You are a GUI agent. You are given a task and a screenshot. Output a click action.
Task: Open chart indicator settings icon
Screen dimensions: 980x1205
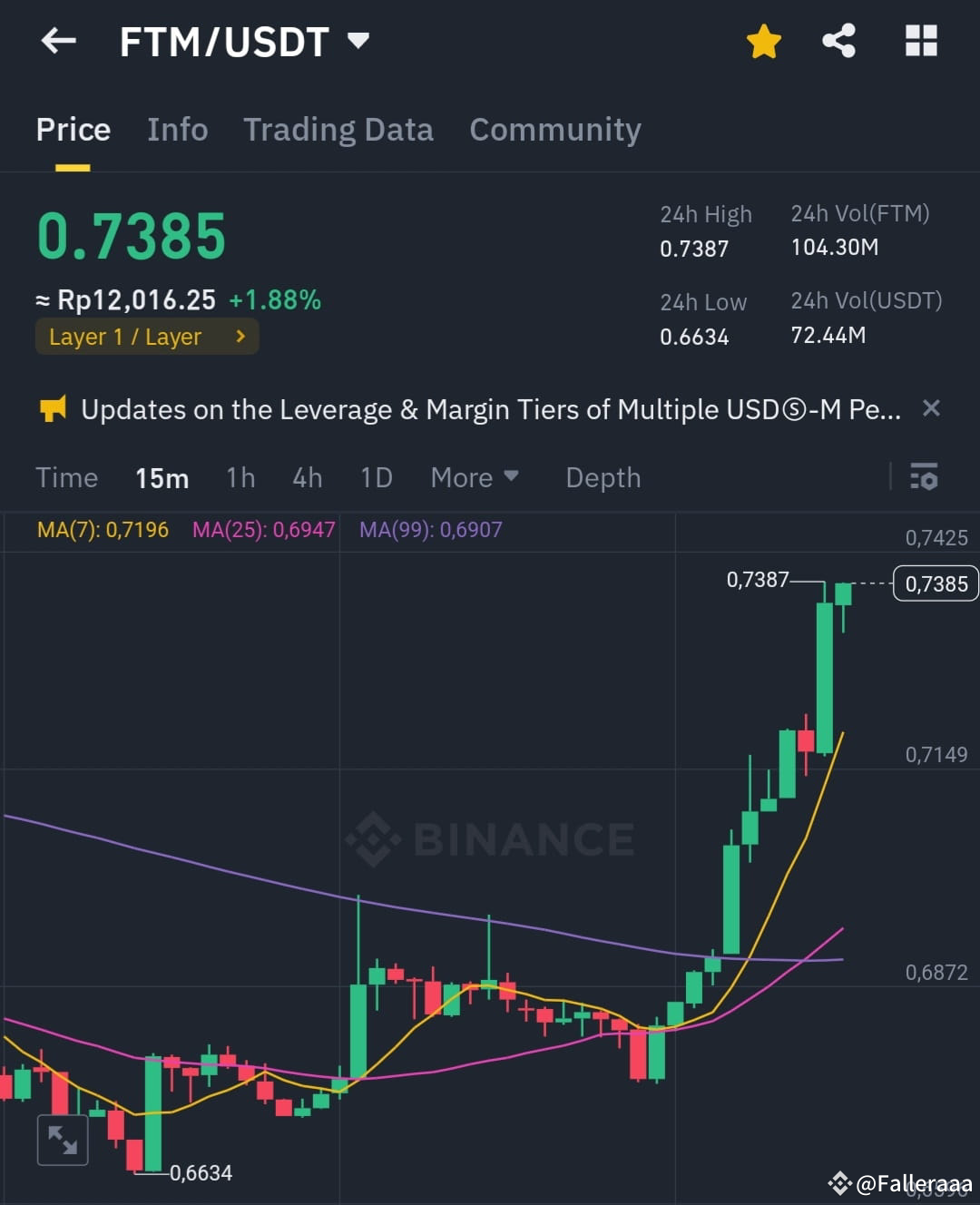coord(924,476)
